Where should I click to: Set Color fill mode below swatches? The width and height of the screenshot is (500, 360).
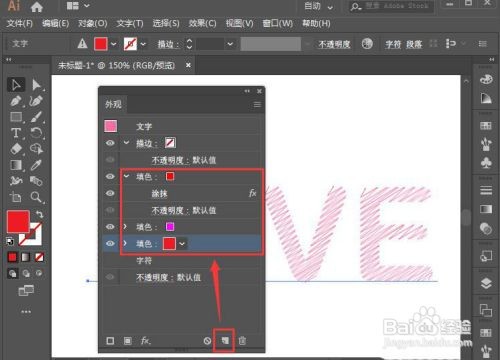[12, 257]
